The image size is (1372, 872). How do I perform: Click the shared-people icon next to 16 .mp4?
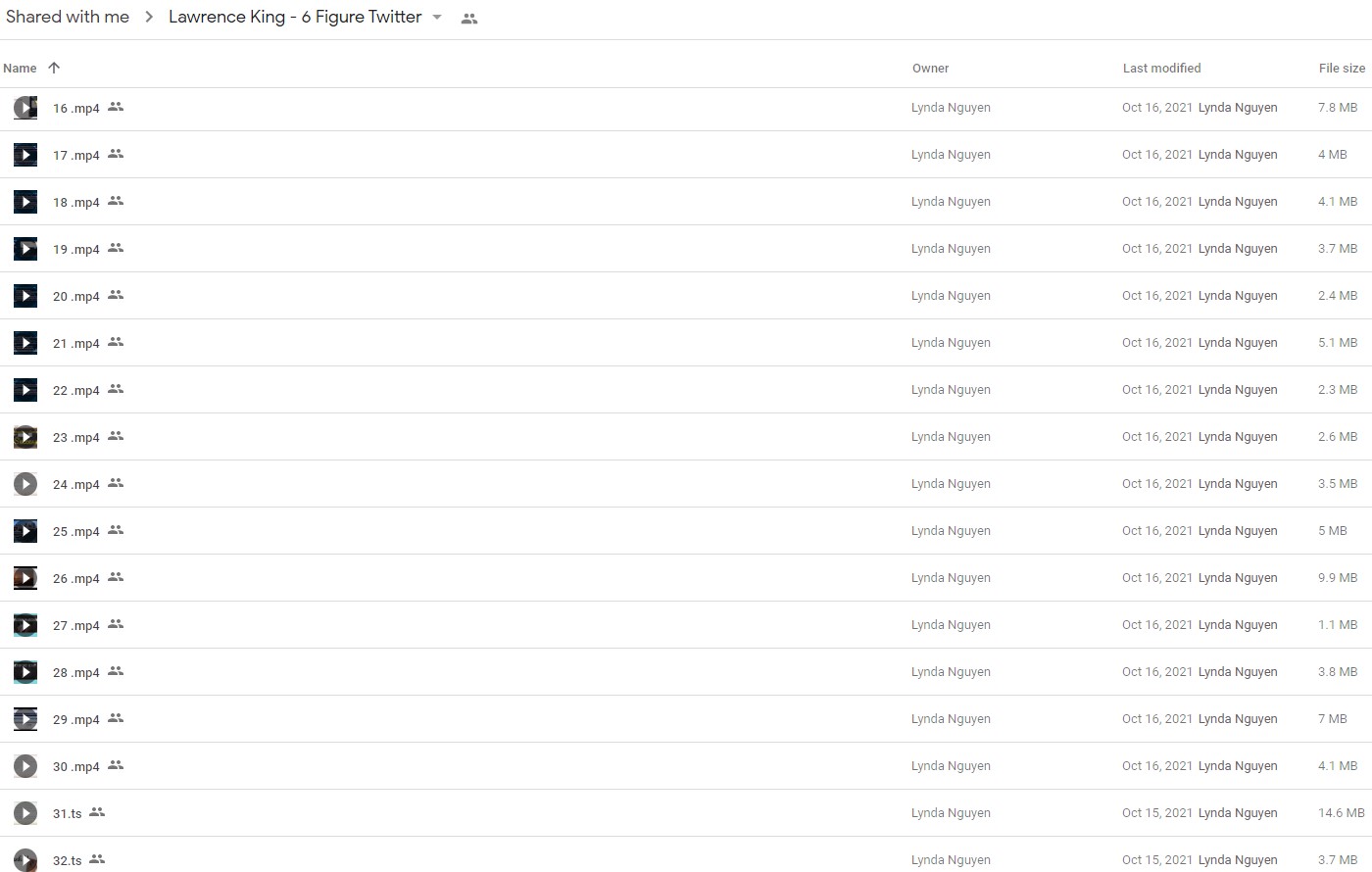coord(116,107)
